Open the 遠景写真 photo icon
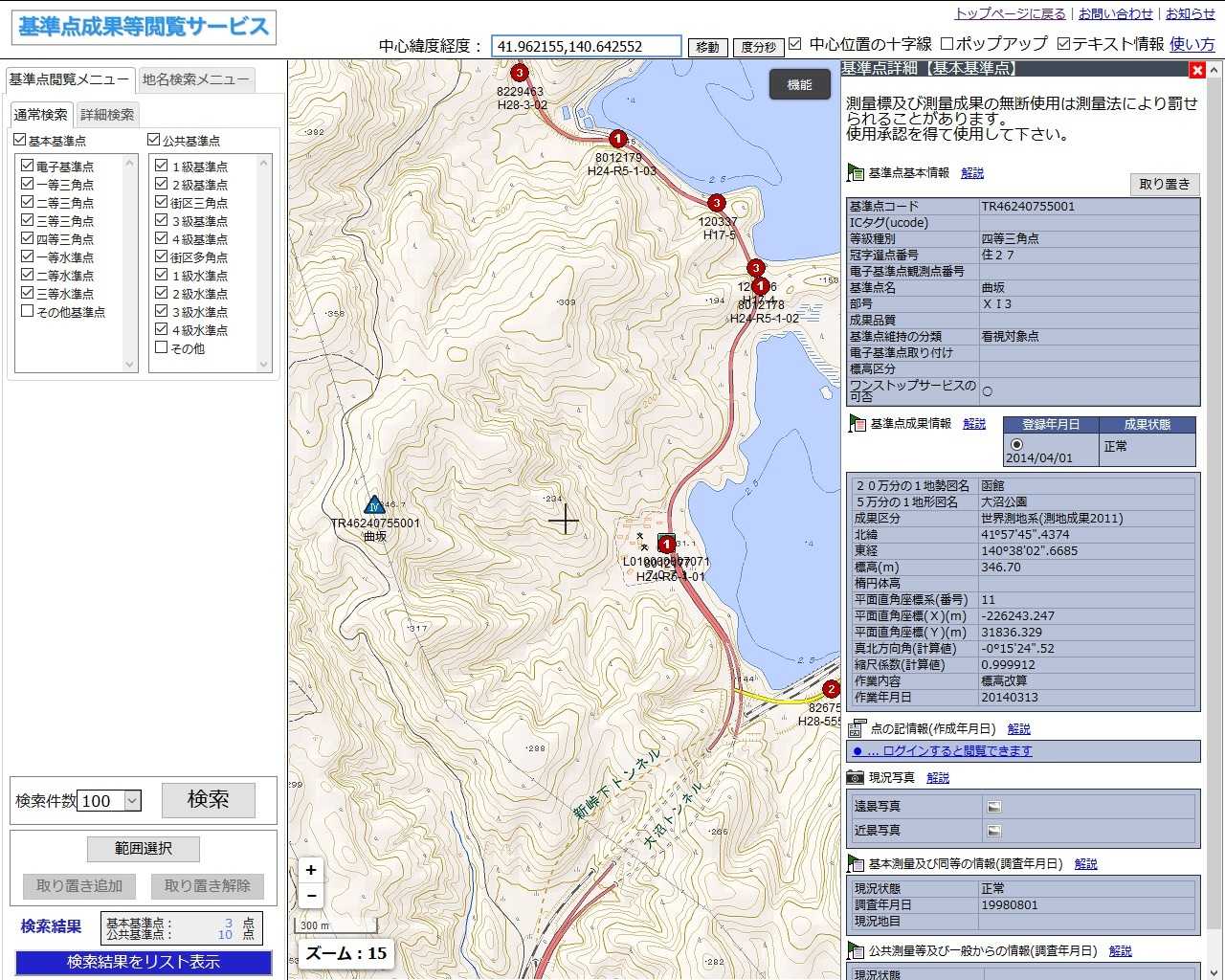The image size is (1225, 980). coord(994,806)
